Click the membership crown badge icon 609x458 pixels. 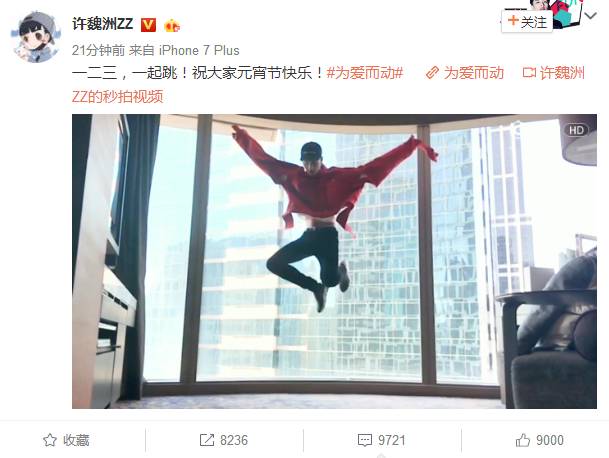[172, 26]
